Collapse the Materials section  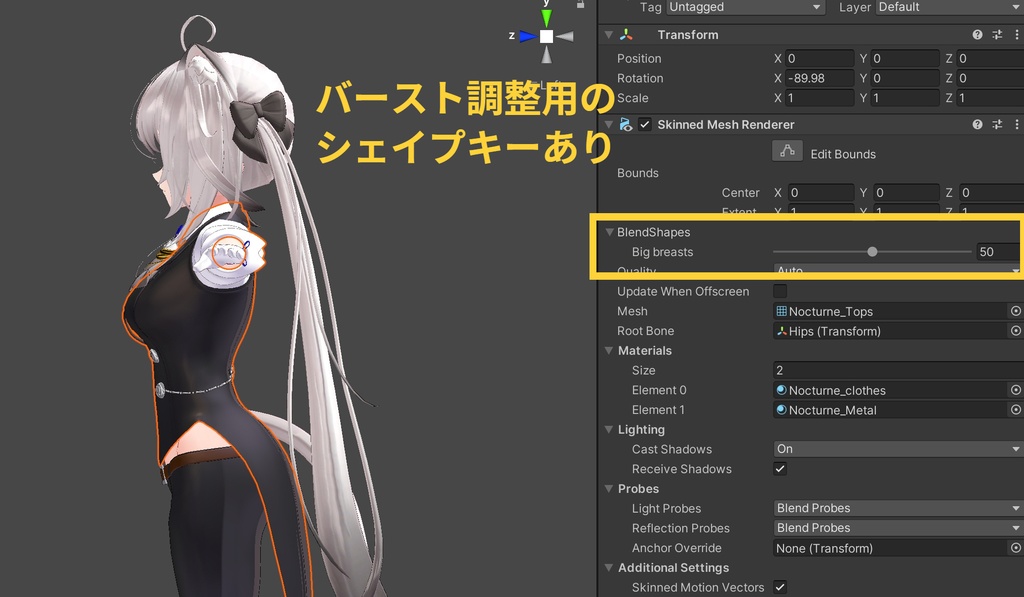[609, 350]
